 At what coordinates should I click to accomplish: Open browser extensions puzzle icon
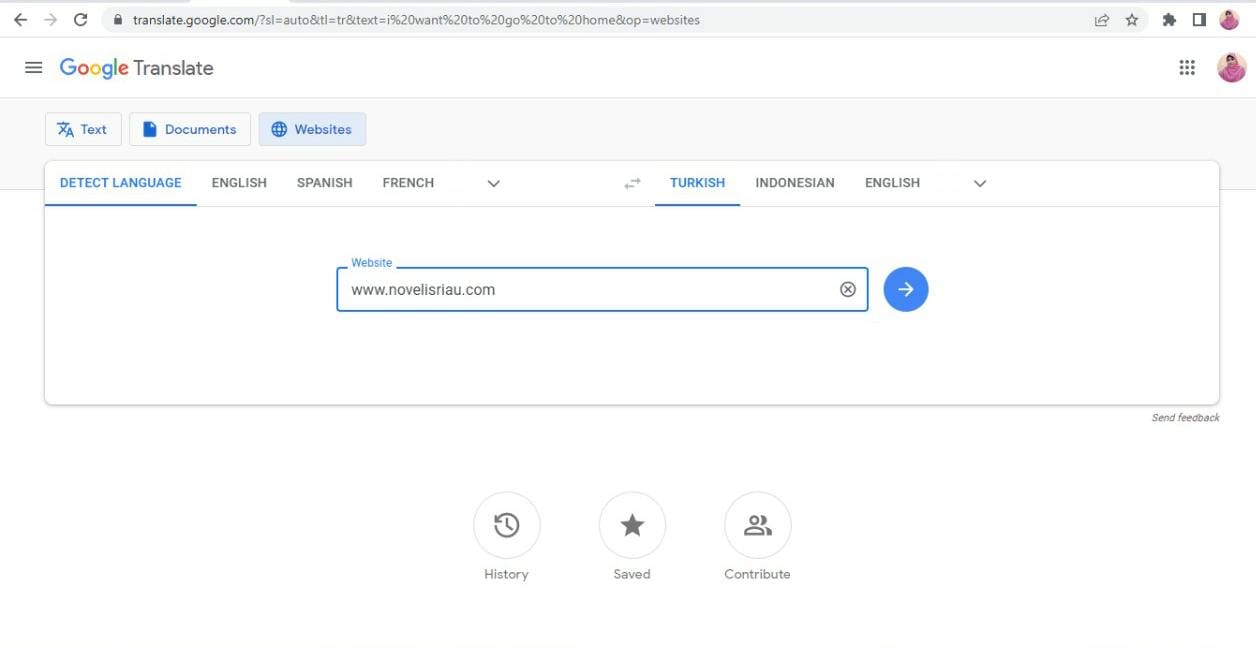(x=1169, y=20)
